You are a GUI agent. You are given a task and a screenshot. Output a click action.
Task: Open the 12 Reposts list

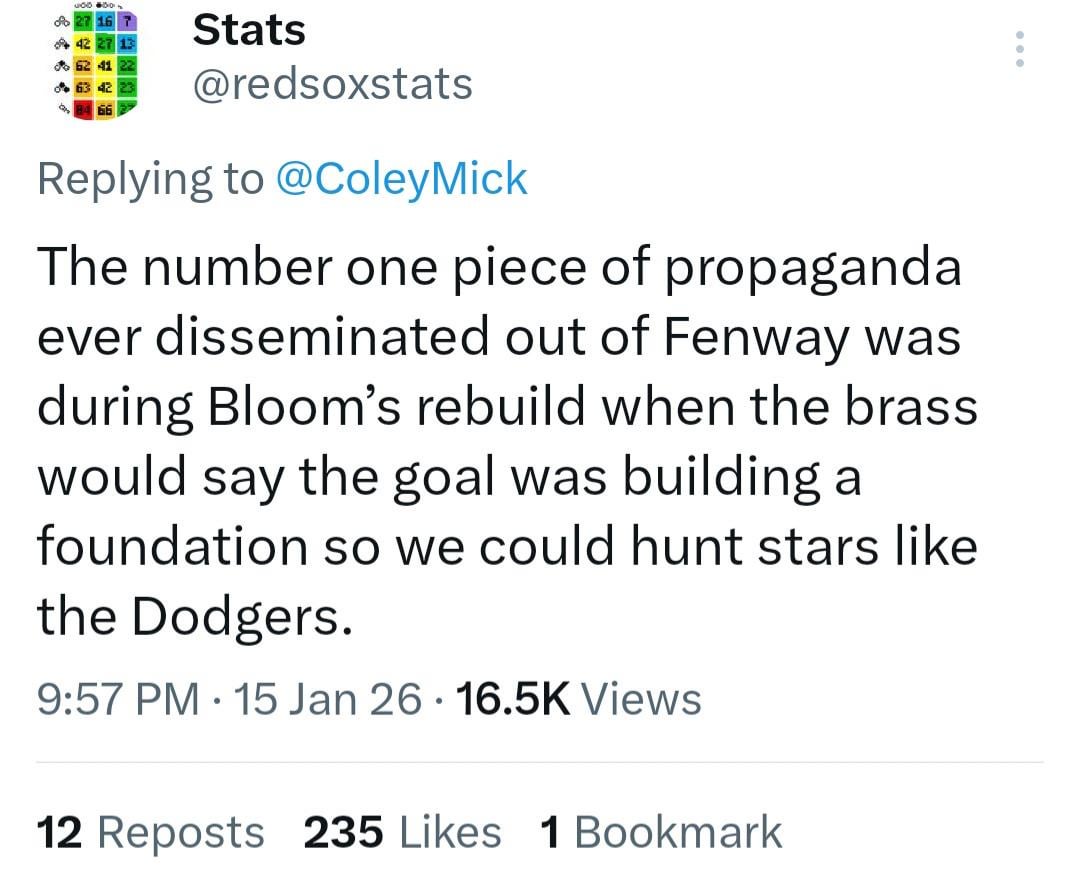[149, 830]
